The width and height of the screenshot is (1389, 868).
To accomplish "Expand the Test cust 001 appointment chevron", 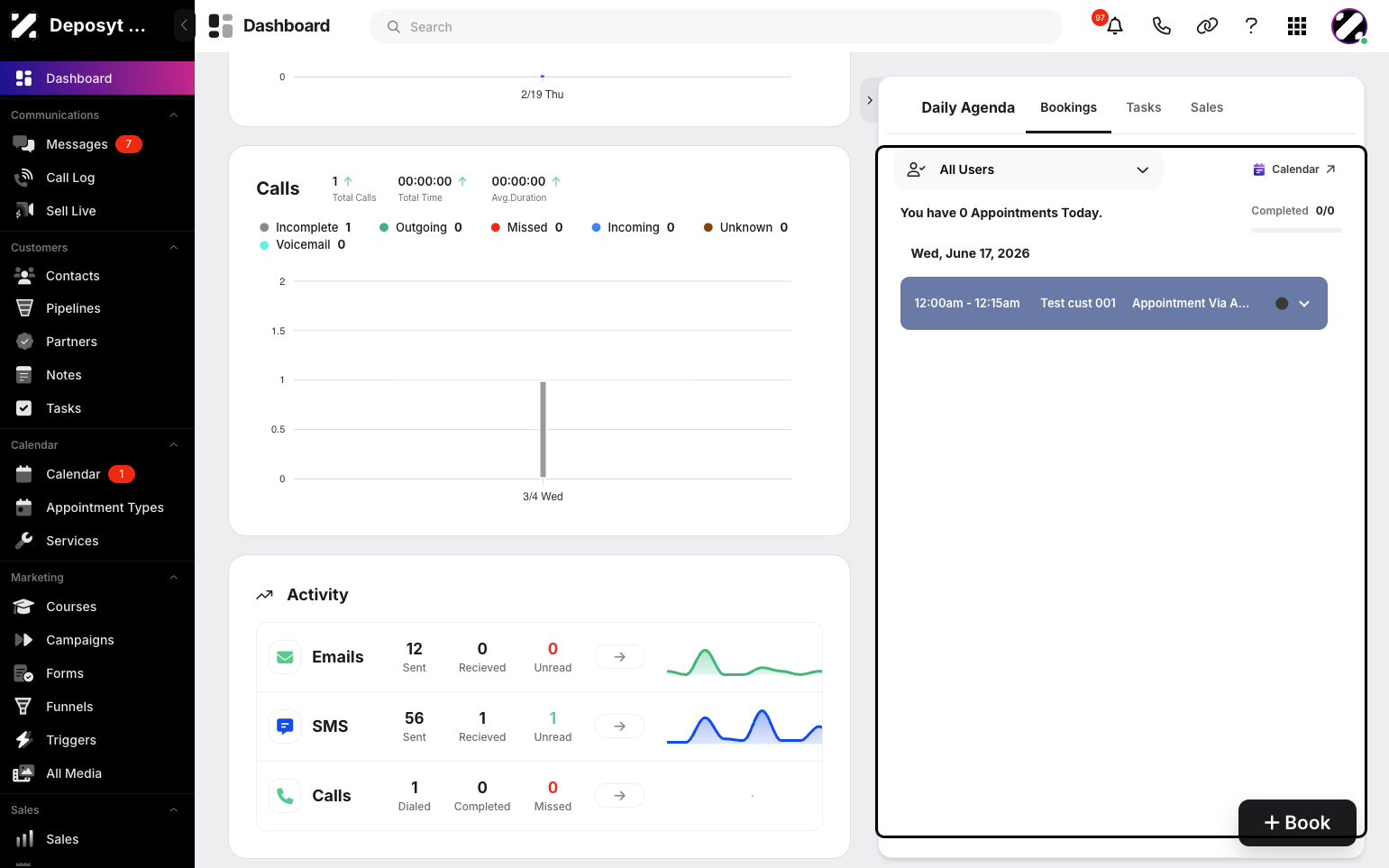I will [1304, 304].
